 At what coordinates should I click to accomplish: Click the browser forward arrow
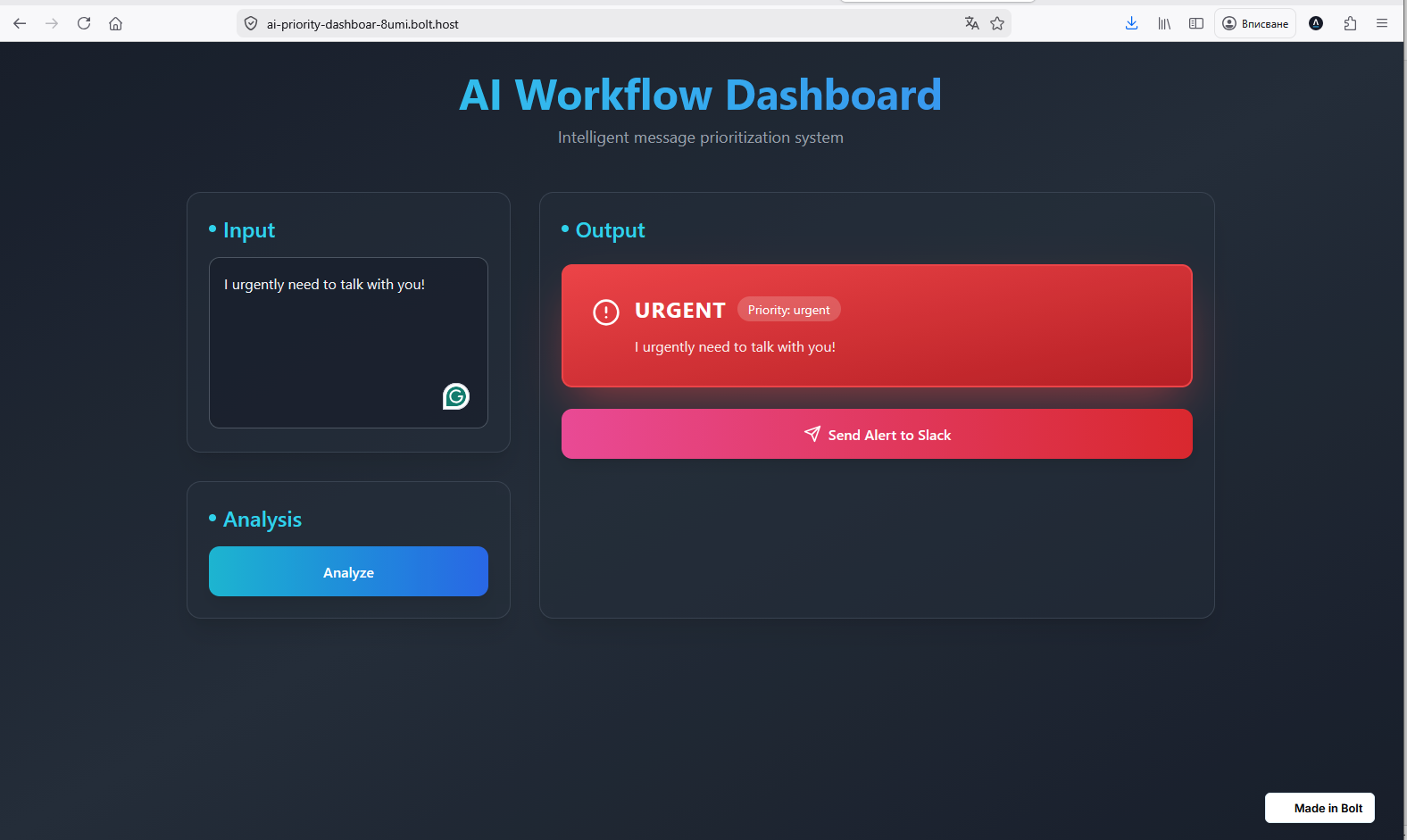click(x=52, y=23)
